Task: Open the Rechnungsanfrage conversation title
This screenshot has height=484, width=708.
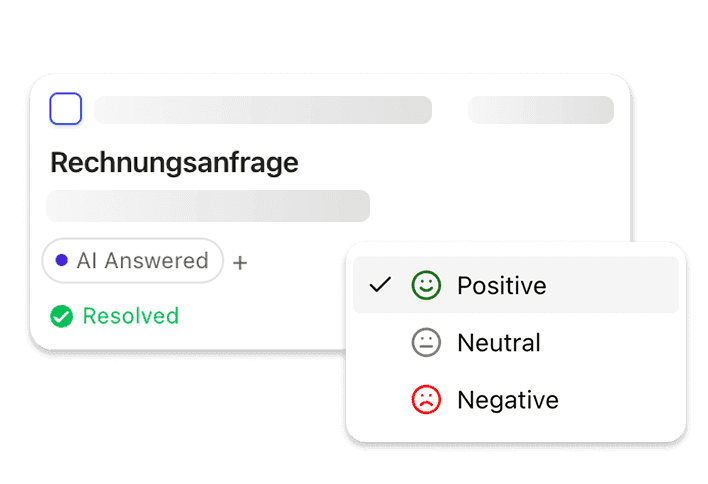Action: [174, 163]
